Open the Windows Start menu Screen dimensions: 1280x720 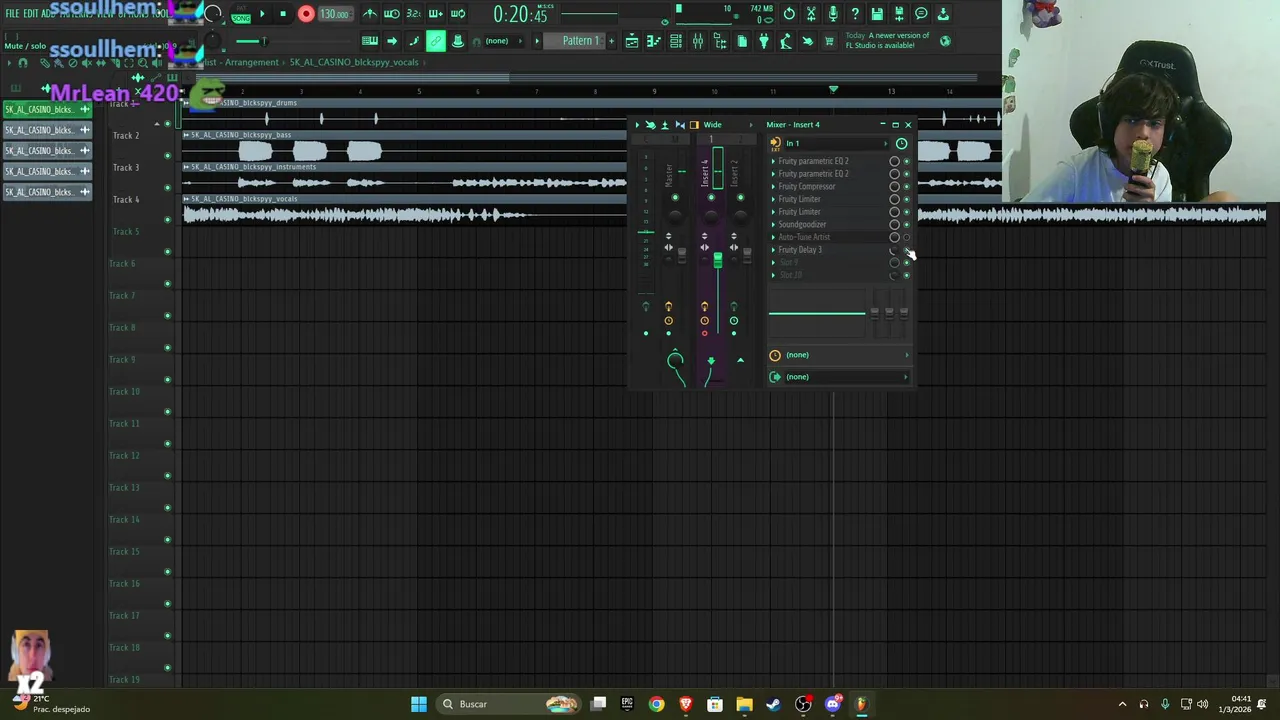[x=419, y=704]
